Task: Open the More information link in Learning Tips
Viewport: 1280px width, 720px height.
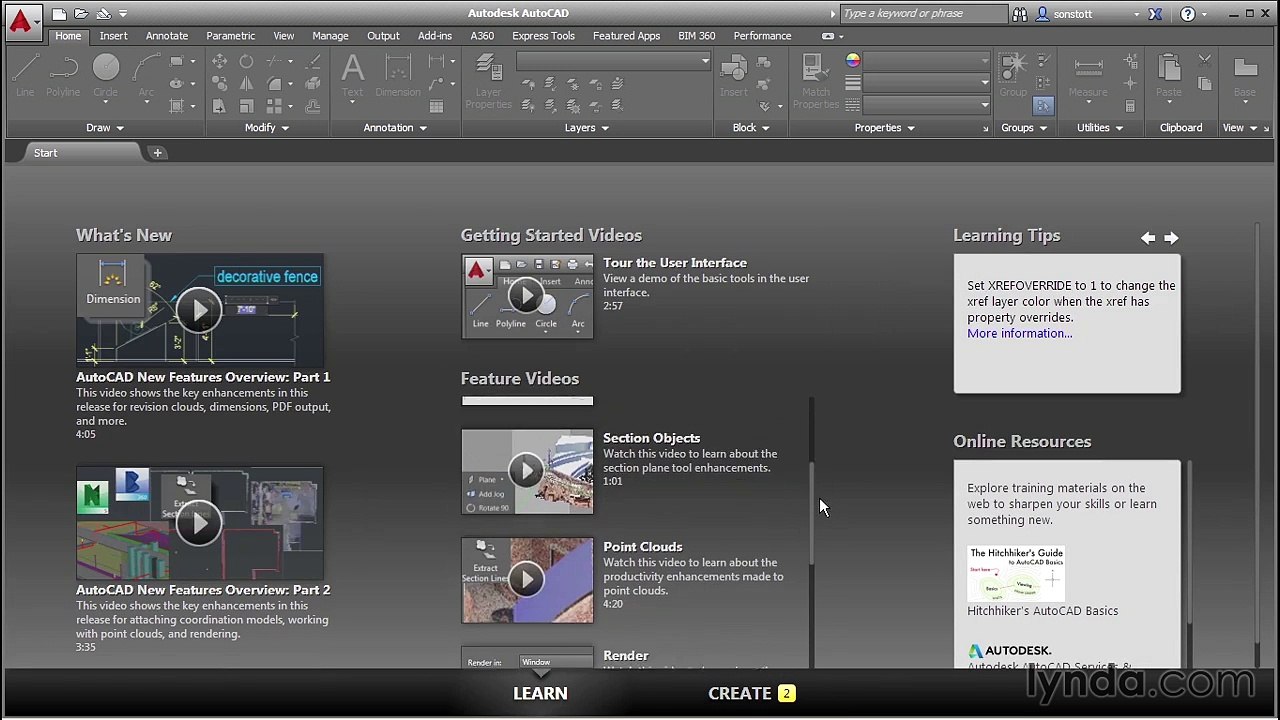Action: click(x=1019, y=334)
